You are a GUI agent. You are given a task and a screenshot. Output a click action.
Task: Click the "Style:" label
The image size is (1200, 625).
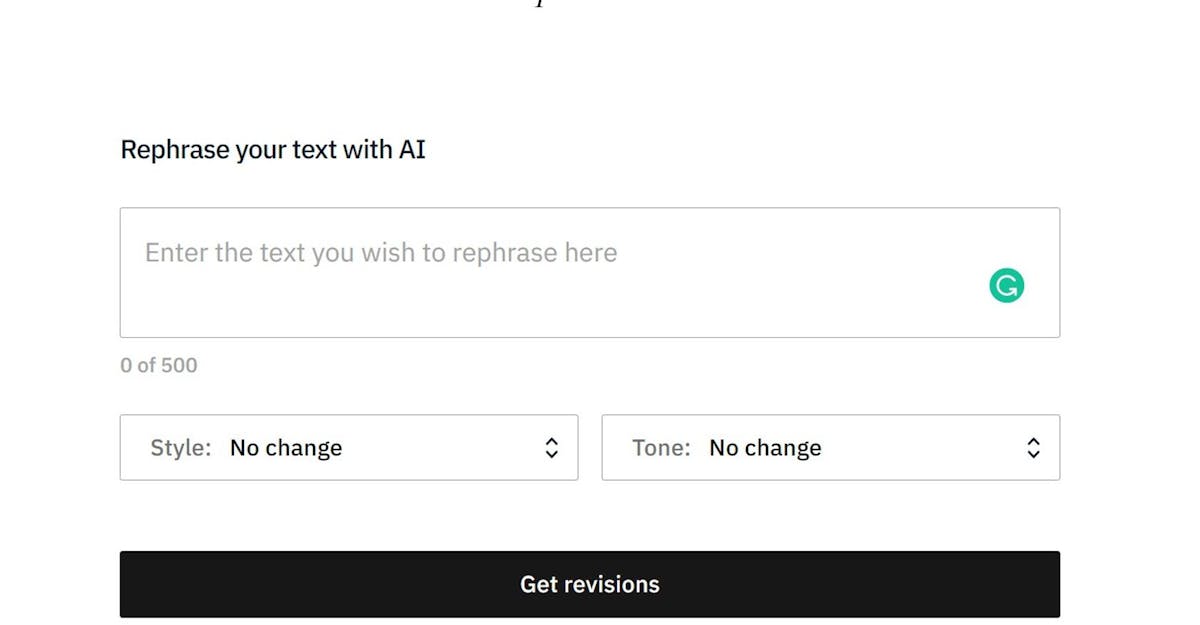click(181, 448)
